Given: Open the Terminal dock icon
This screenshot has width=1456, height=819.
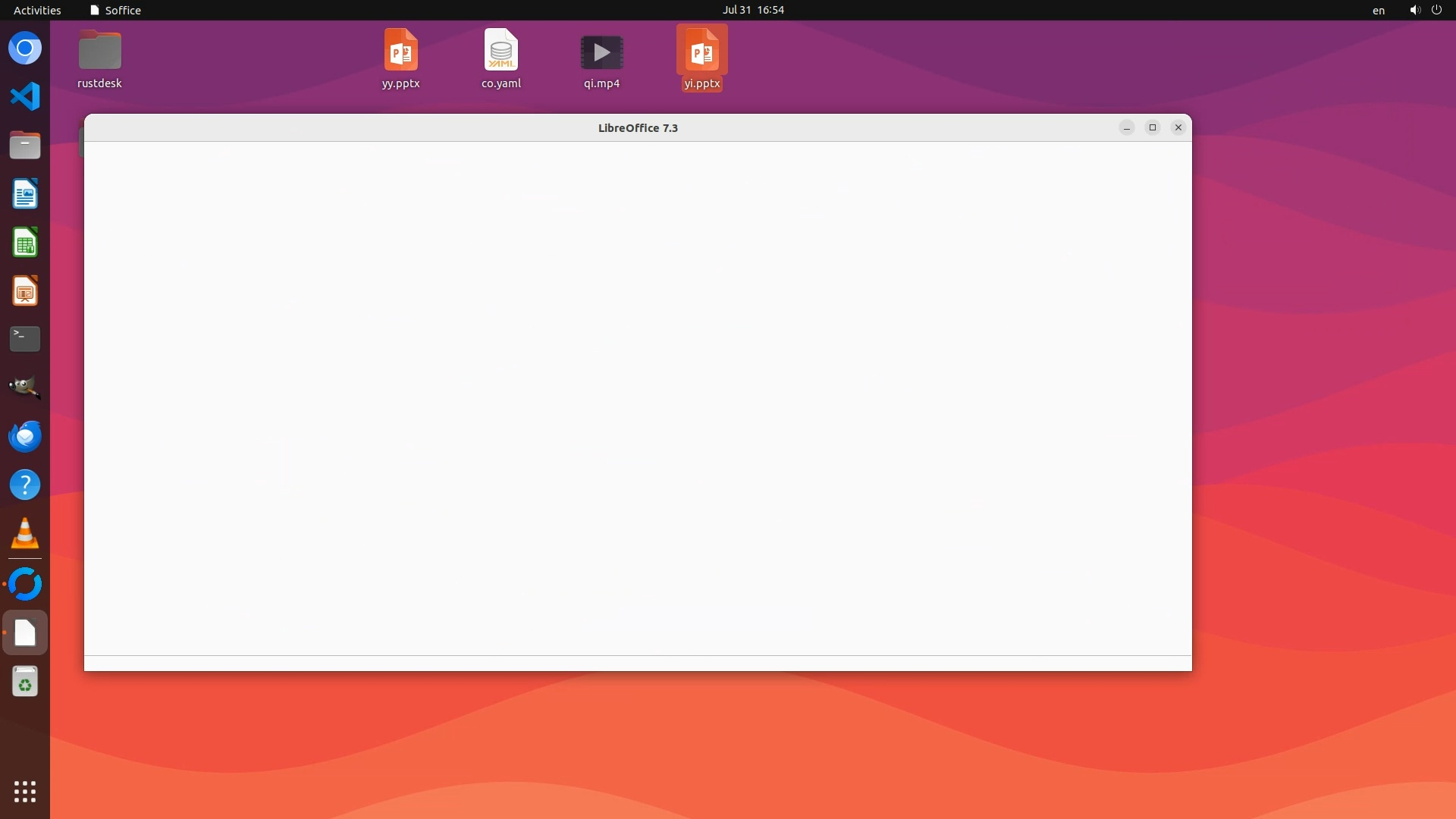Looking at the screenshot, I should 25,339.
